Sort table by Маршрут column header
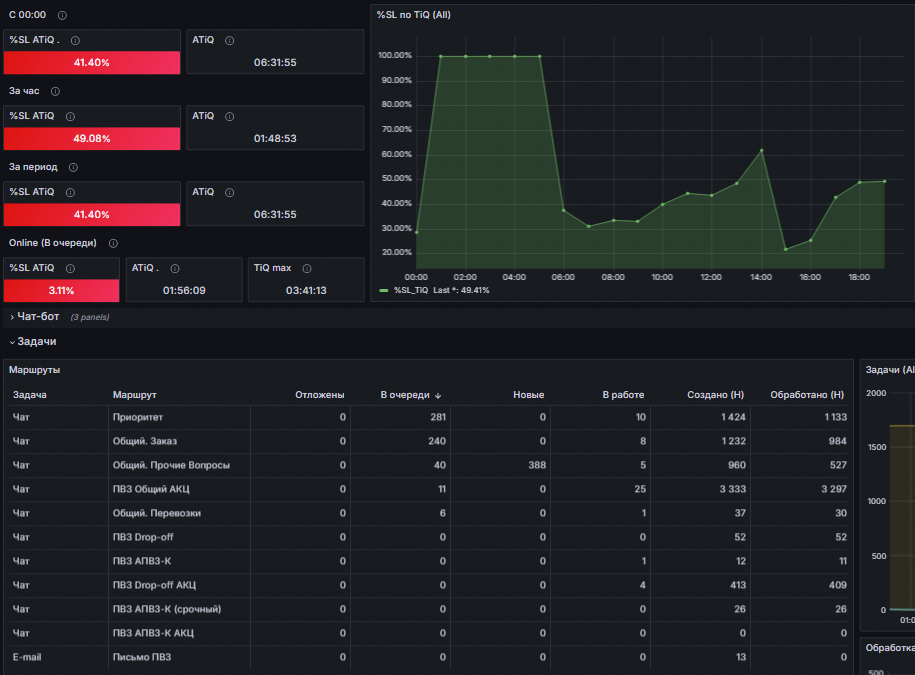The width and height of the screenshot is (915, 675). coord(134,395)
